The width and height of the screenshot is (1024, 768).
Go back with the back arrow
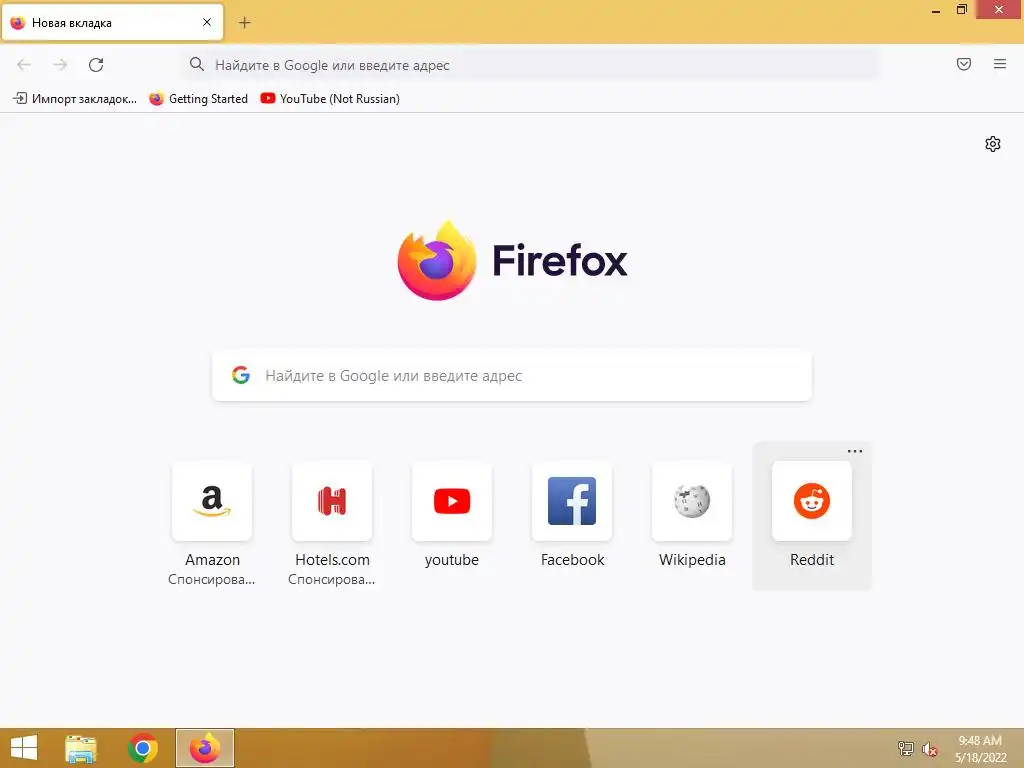24,65
